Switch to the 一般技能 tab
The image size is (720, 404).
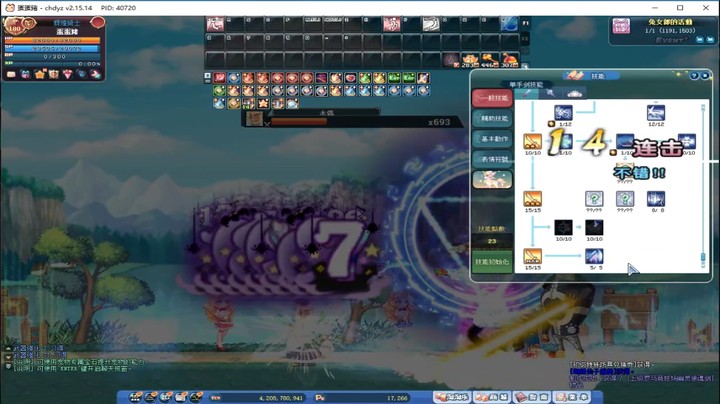[492, 98]
